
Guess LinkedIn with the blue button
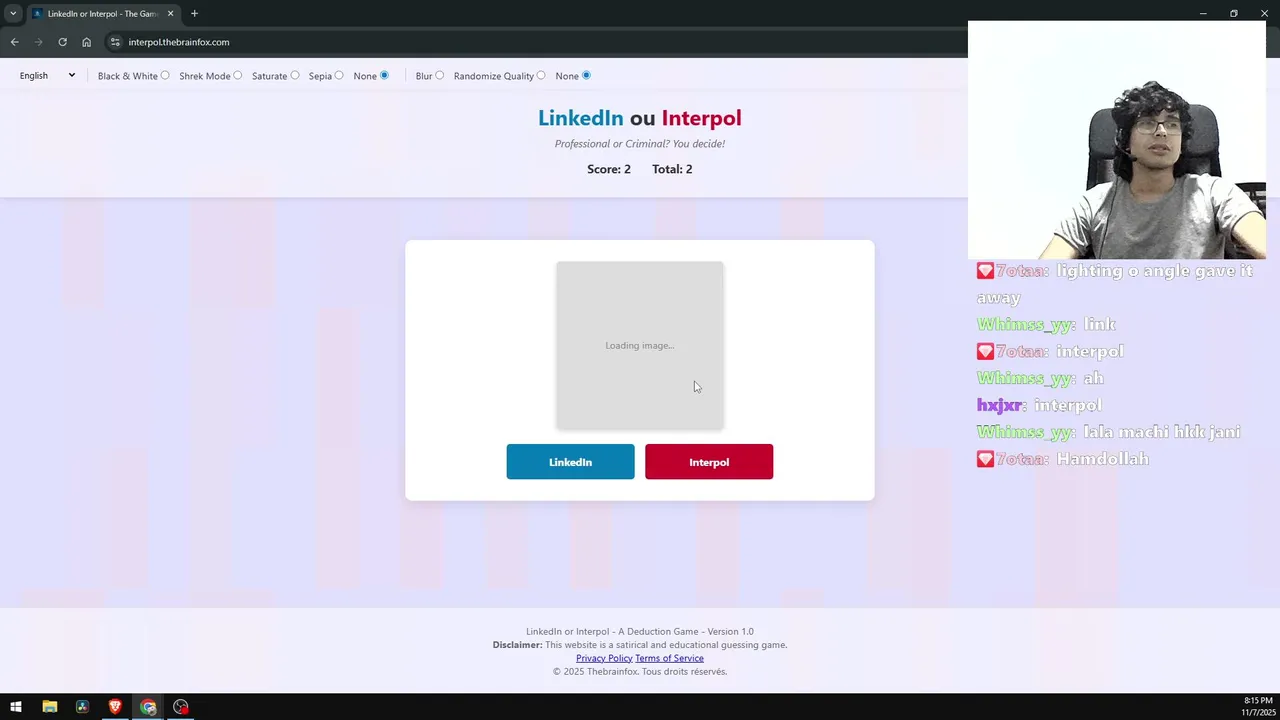point(570,462)
